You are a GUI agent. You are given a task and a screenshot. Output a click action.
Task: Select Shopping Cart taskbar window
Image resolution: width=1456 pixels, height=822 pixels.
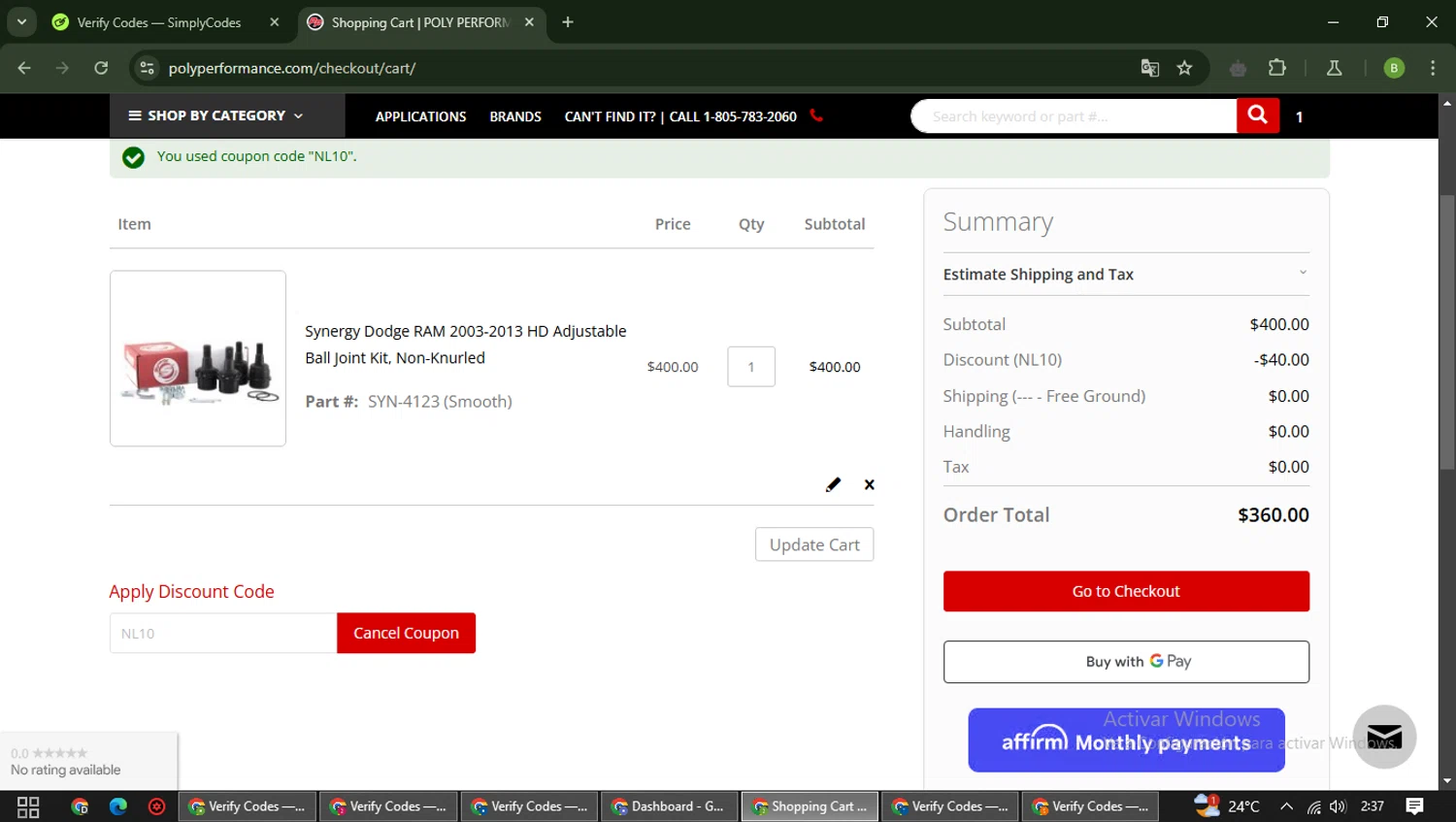tap(811, 806)
